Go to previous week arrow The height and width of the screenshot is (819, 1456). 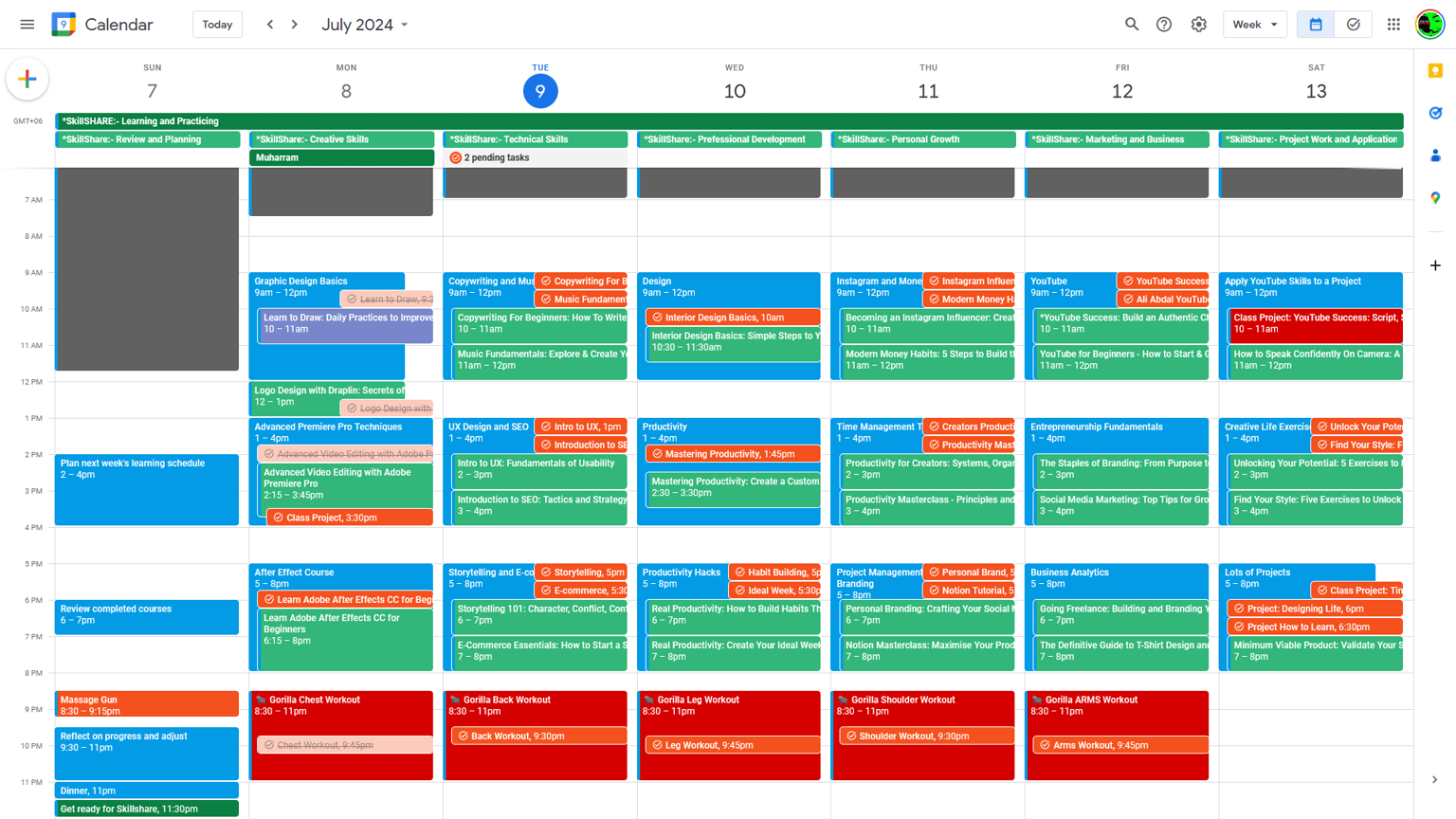[x=270, y=25]
